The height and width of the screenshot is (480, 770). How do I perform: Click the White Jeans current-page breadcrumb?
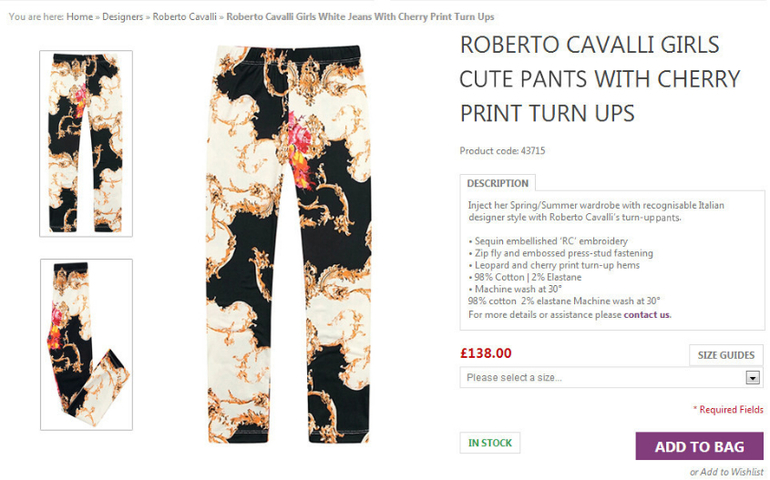pos(360,17)
